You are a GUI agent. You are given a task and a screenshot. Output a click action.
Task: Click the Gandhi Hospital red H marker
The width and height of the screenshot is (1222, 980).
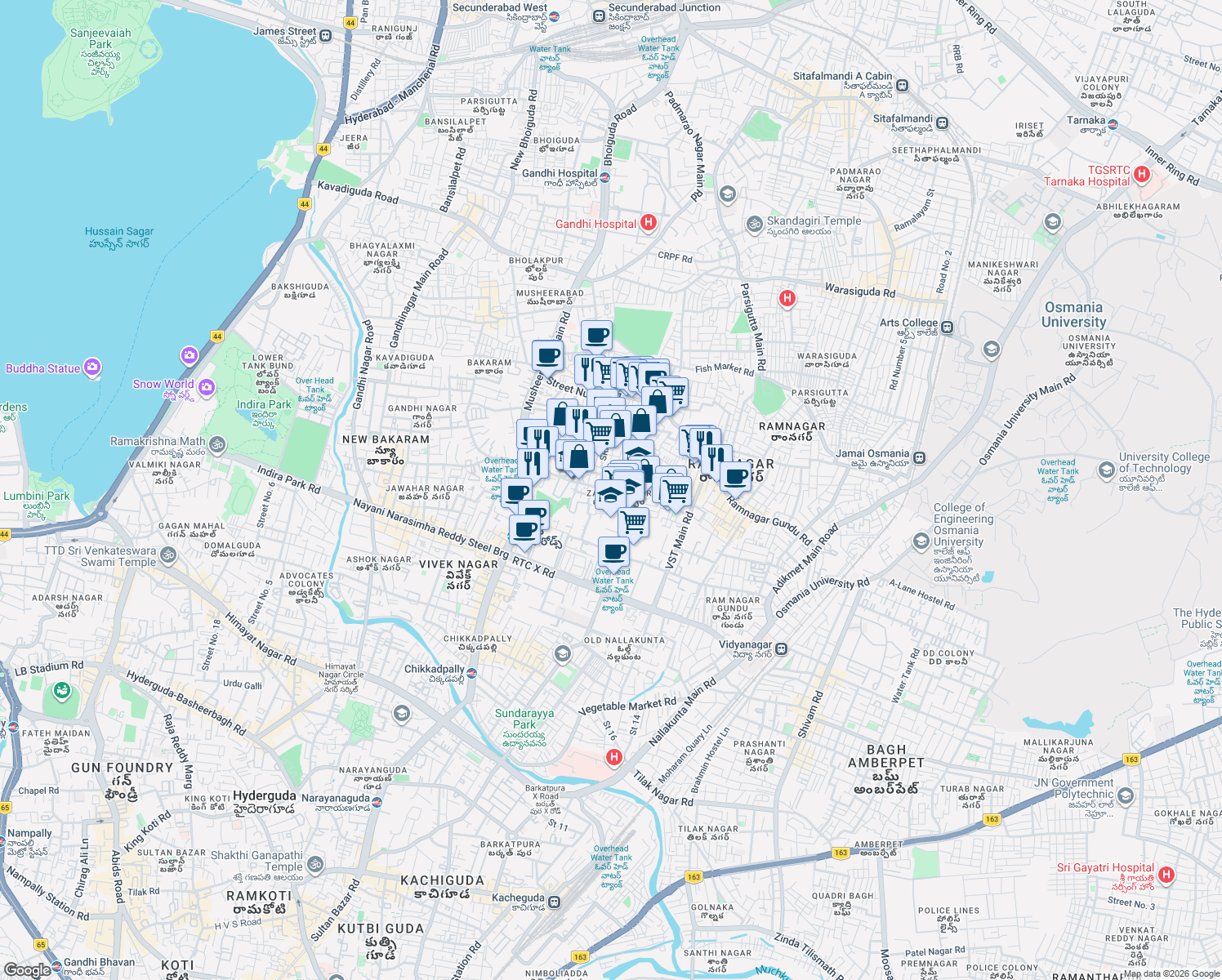649,222
